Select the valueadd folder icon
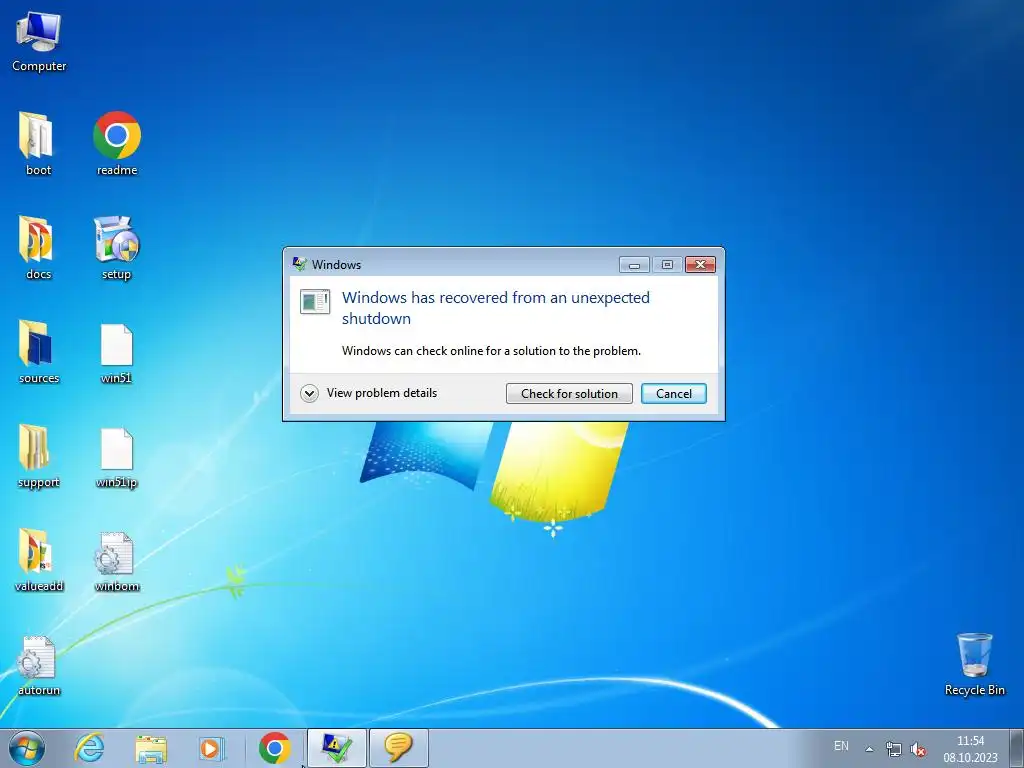Viewport: 1024px width, 768px height. point(38,560)
